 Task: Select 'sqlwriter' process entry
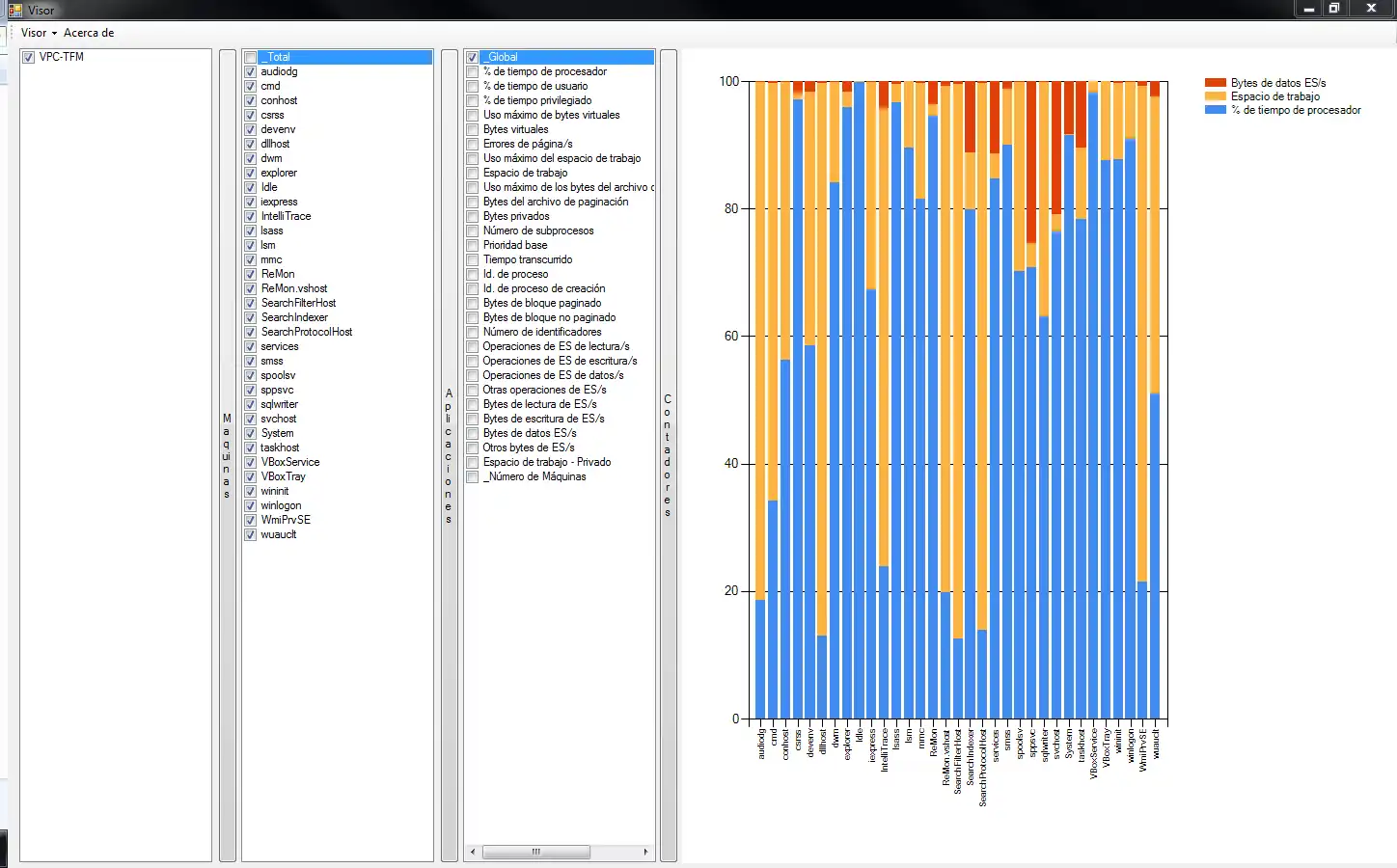pos(279,404)
